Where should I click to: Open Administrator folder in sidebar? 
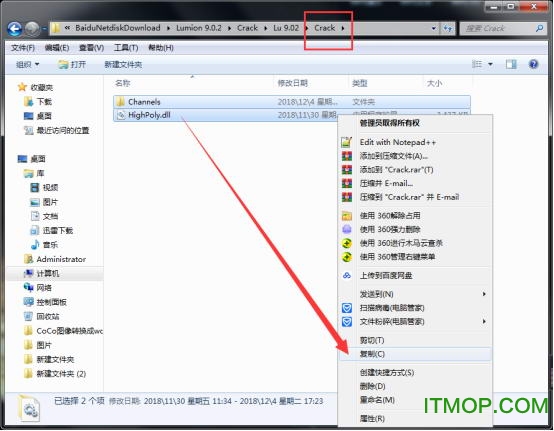point(61,259)
